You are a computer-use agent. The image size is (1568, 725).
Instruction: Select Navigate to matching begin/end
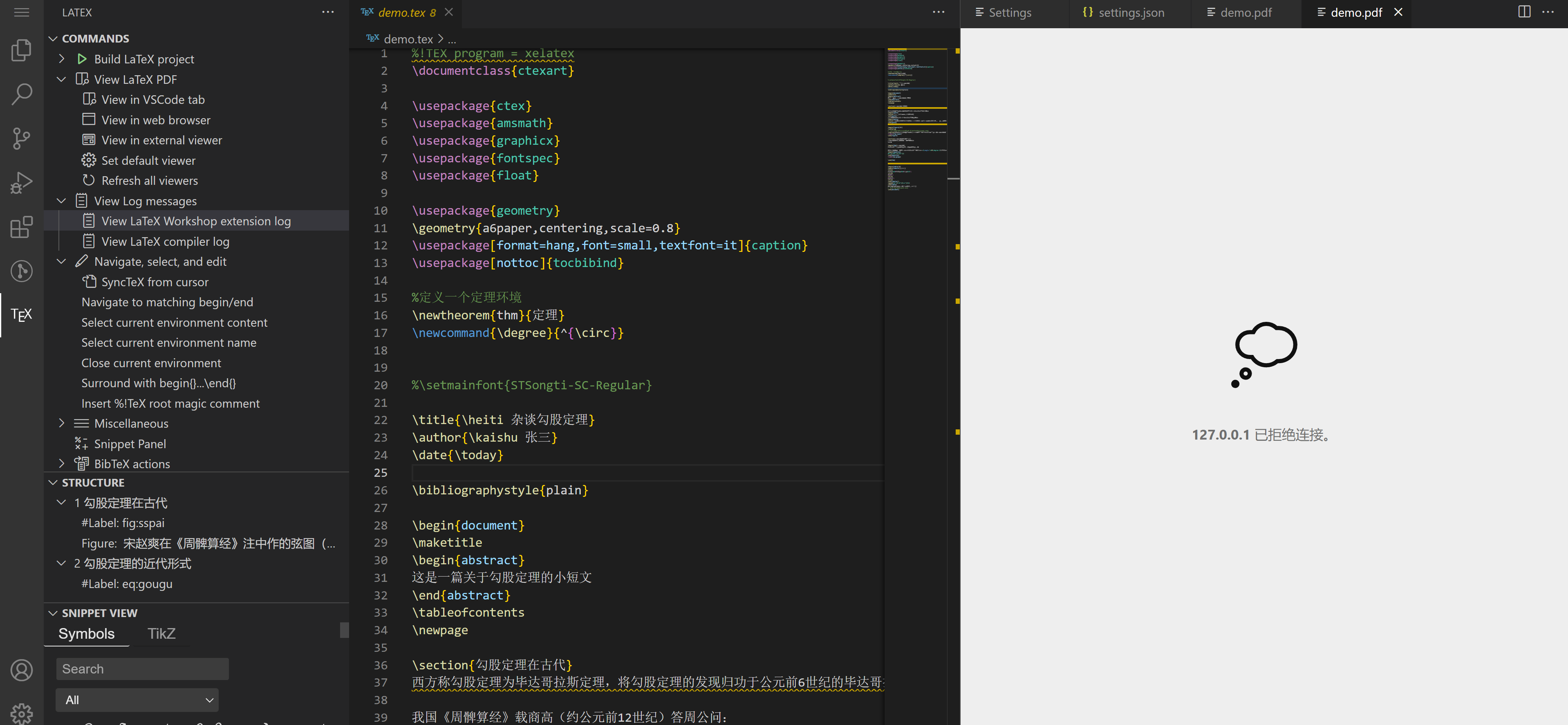coord(168,301)
